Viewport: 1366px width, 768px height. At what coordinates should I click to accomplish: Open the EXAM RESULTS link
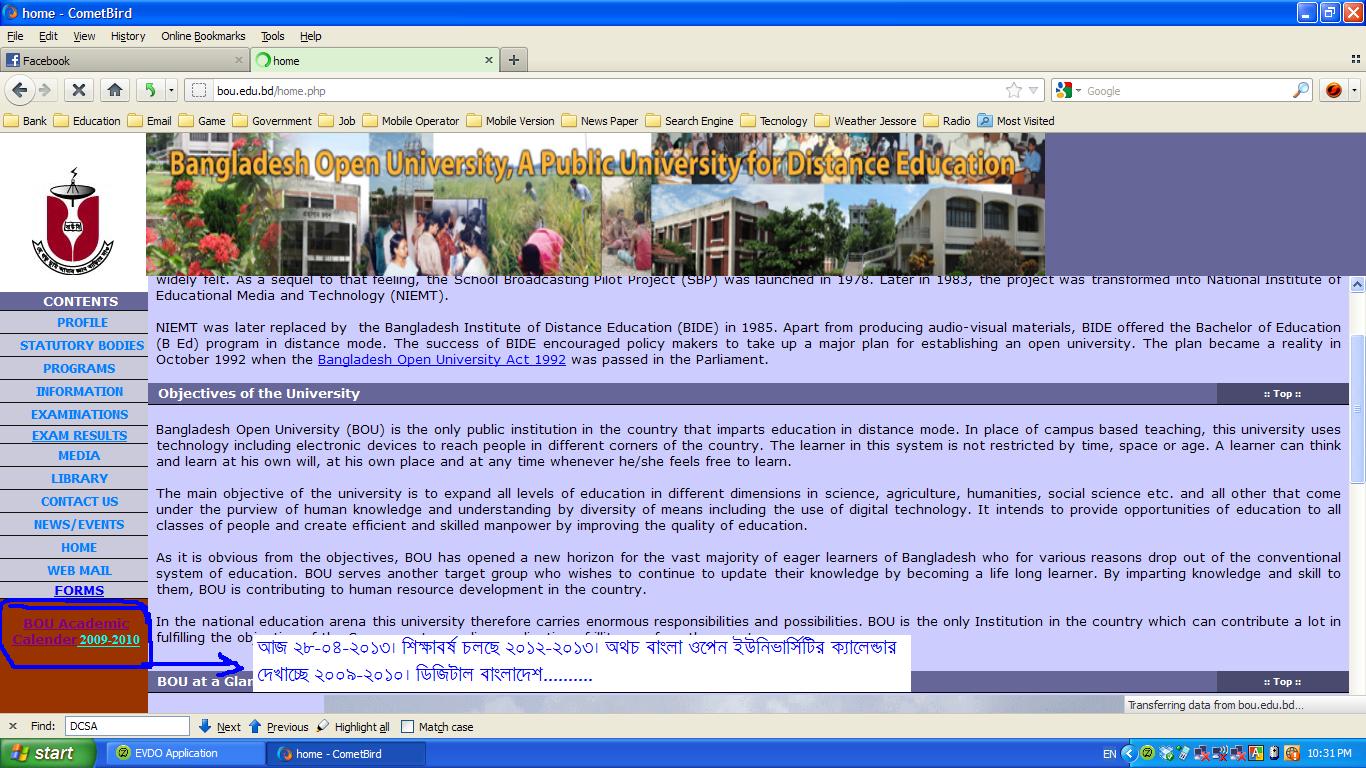click(x=79, y=436)
